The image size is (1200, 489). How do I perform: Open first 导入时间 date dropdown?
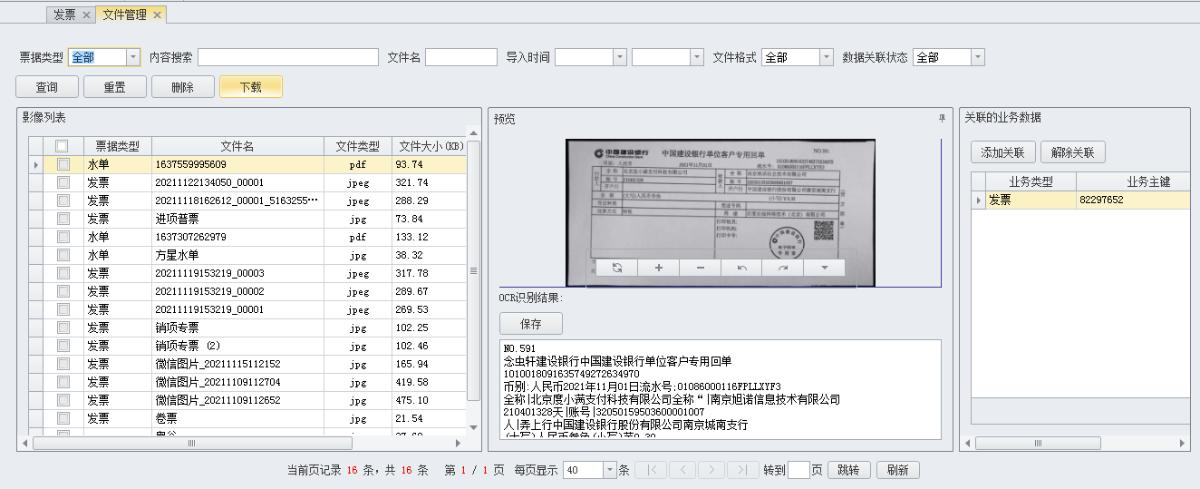[x=619, y=58]
